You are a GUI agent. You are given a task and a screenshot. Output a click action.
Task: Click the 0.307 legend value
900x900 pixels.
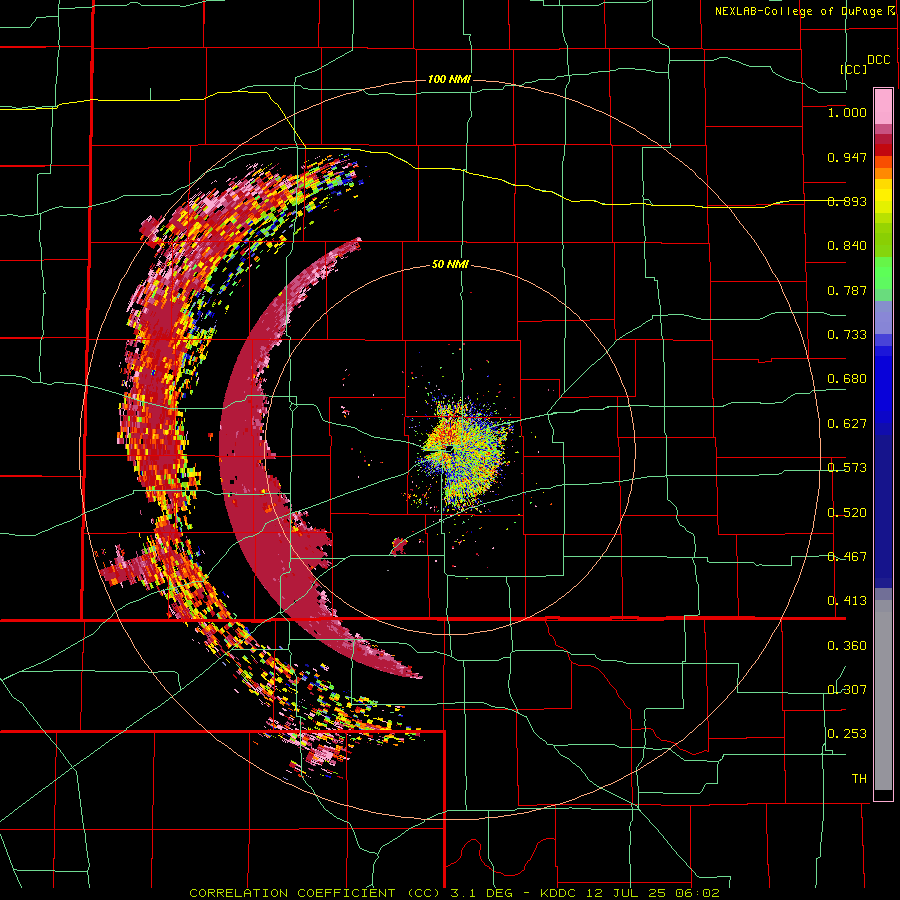(x=847, y=690)
